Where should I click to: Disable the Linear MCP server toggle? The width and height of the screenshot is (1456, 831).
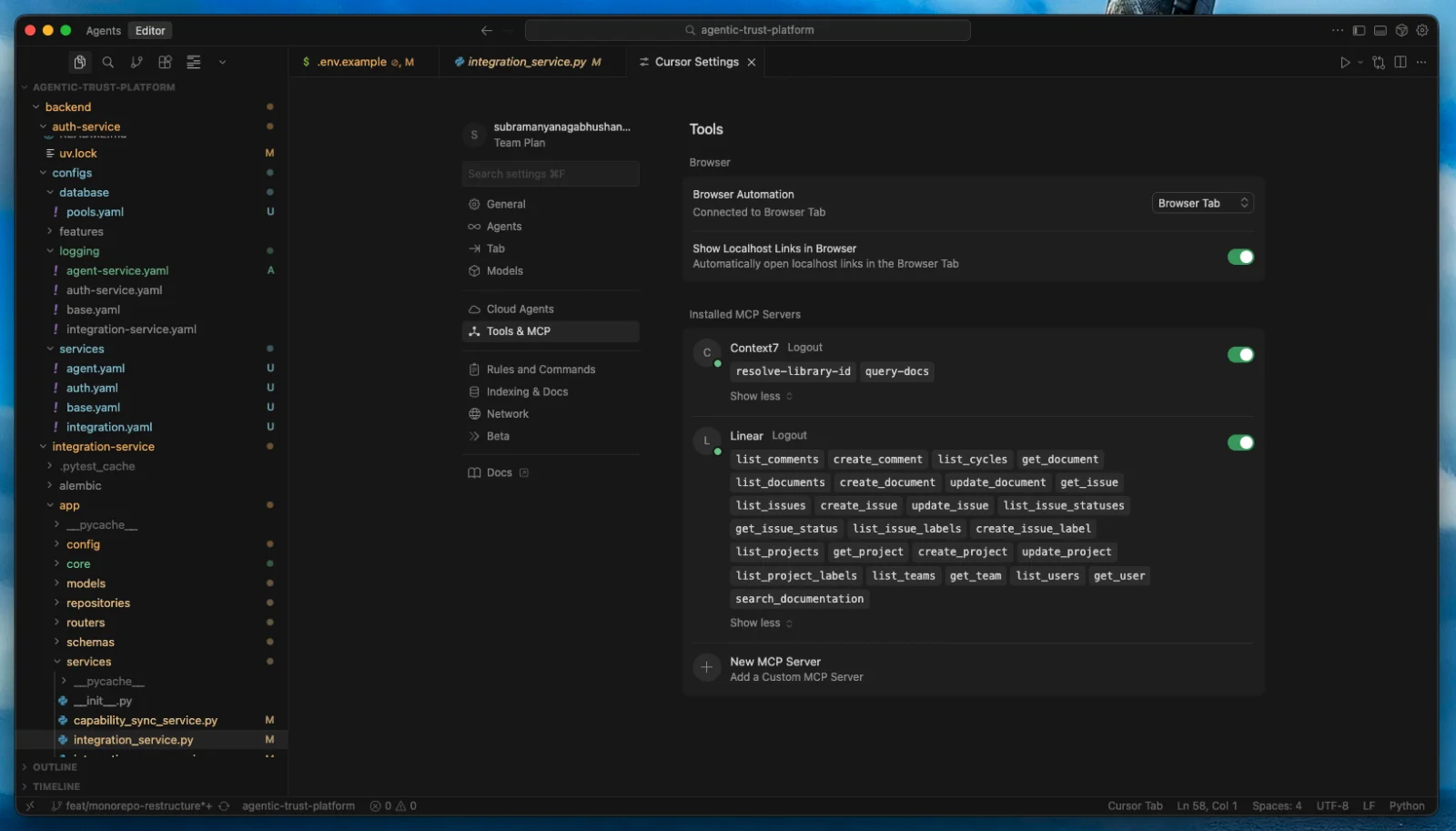coord(1240,442)
